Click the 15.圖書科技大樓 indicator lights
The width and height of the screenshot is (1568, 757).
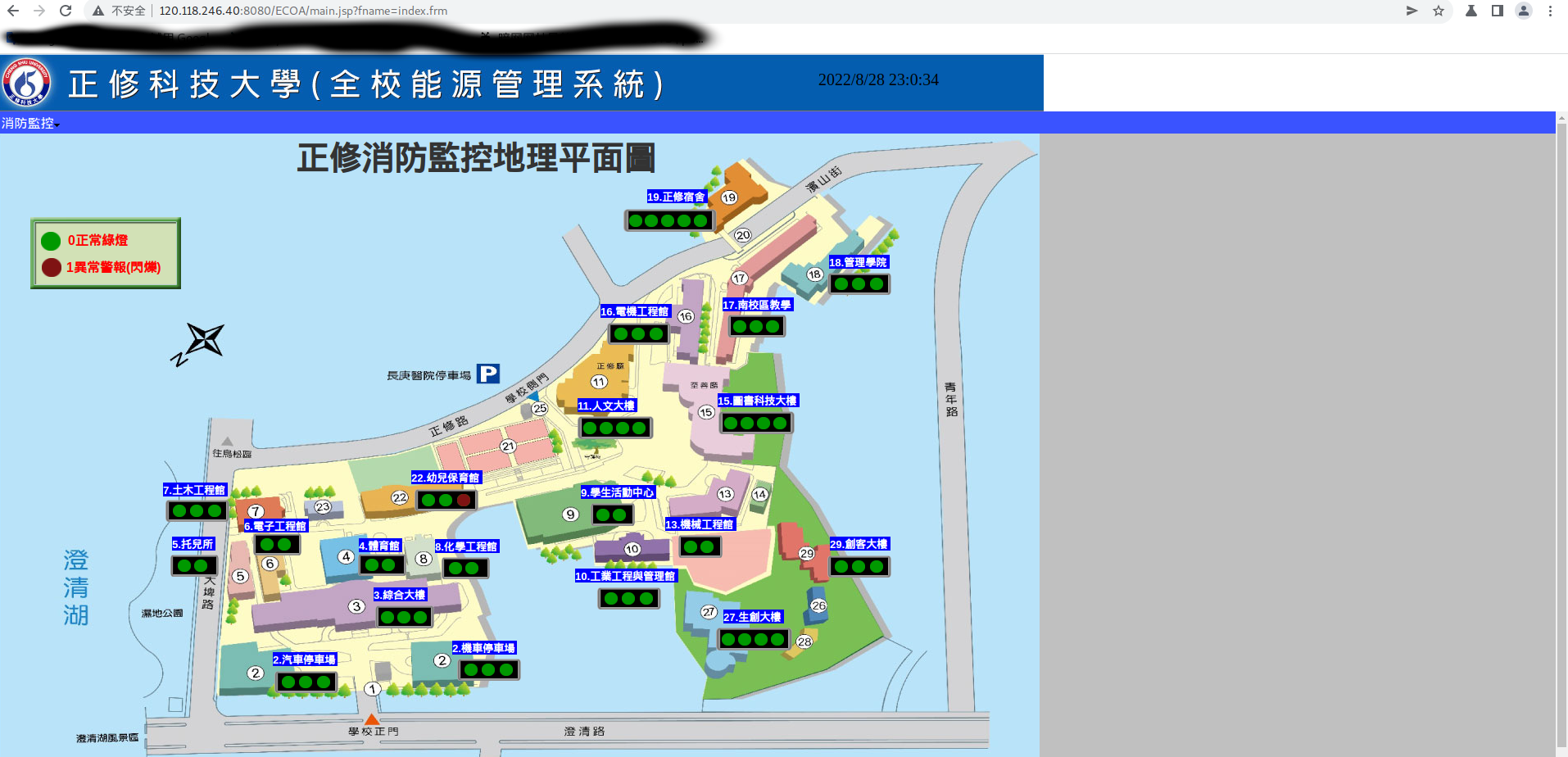click(757, 423)
